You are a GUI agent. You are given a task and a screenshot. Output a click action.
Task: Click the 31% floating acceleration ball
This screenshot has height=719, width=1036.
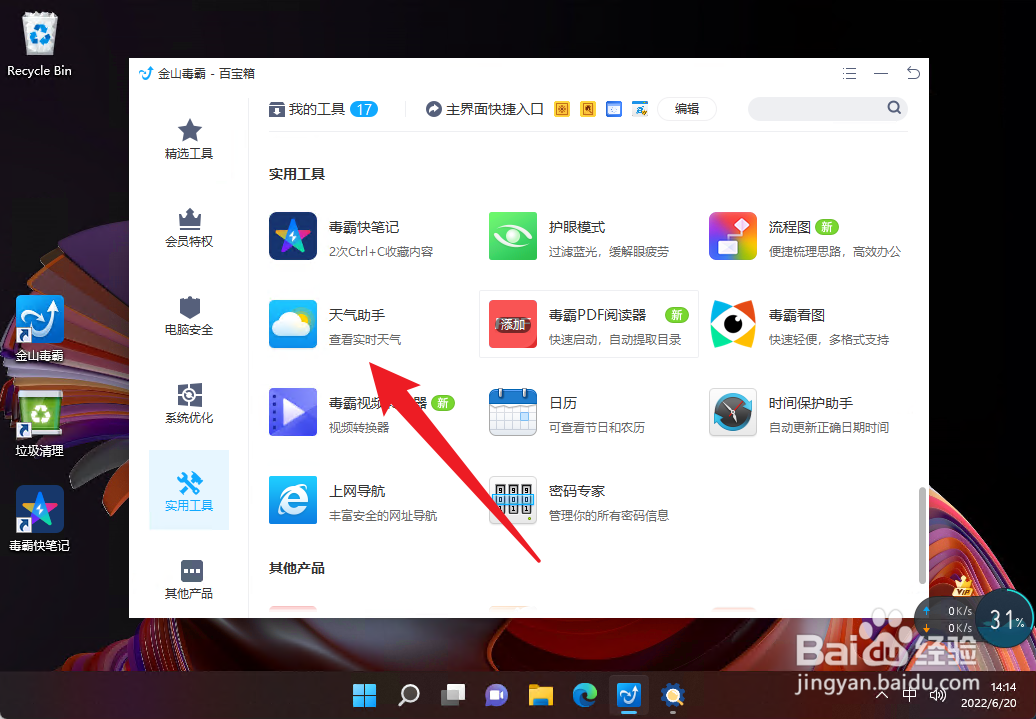coord(1004,619)
